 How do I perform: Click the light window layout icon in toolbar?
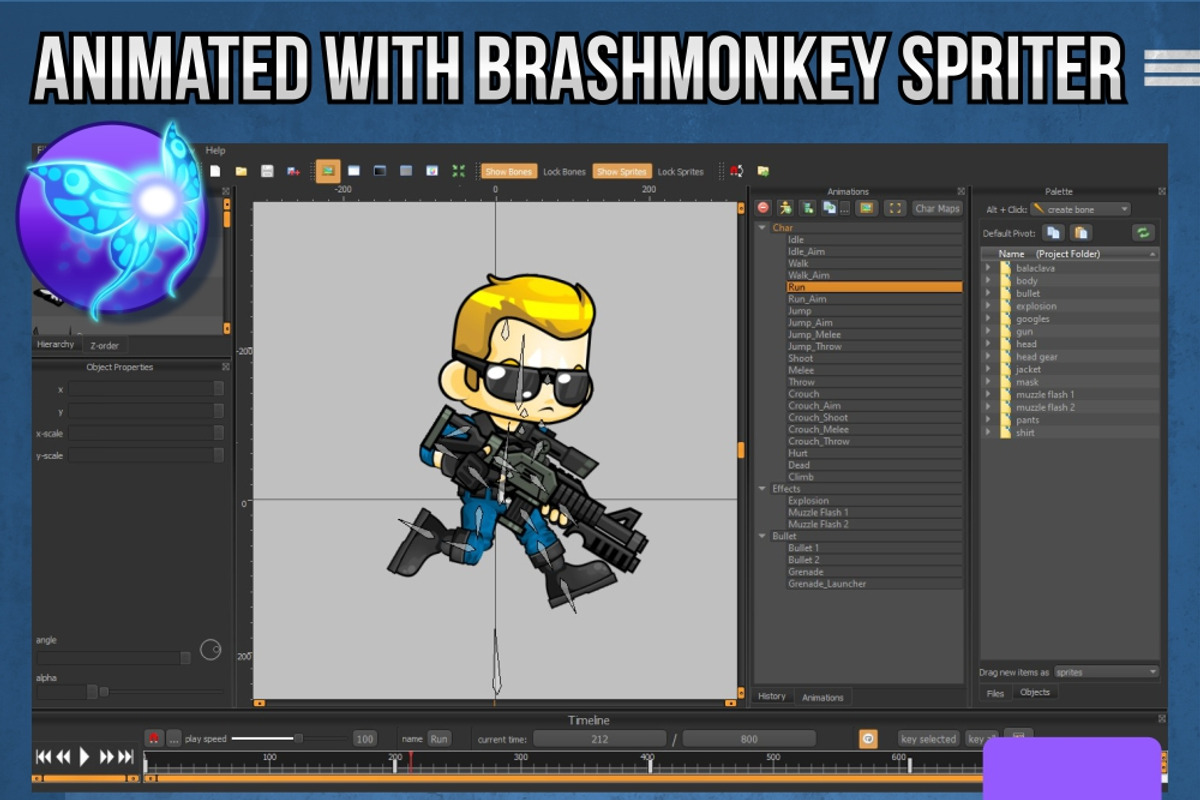(354, 171)
